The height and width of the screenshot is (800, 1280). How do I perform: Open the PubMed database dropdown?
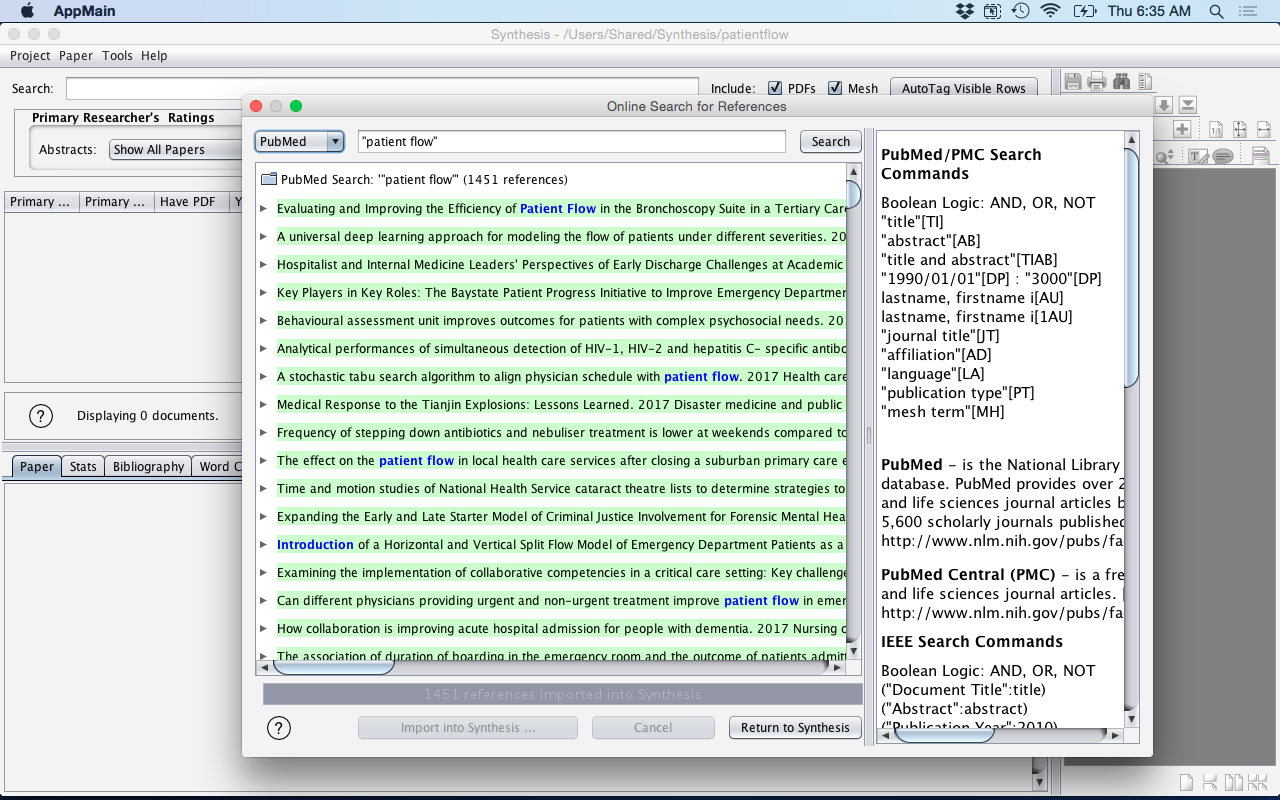(x=299, y=142)
